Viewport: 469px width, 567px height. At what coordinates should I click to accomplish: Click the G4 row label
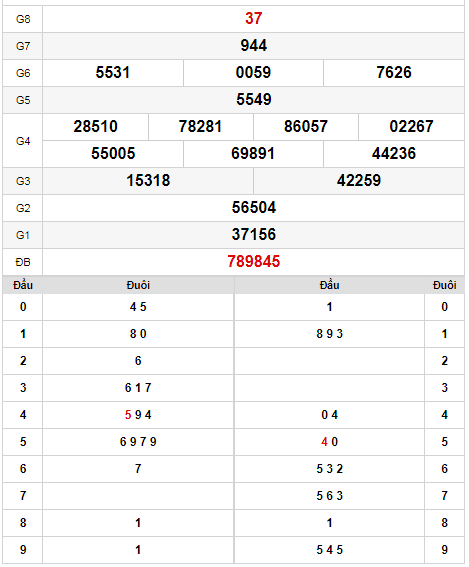click(x=23, y=141)
